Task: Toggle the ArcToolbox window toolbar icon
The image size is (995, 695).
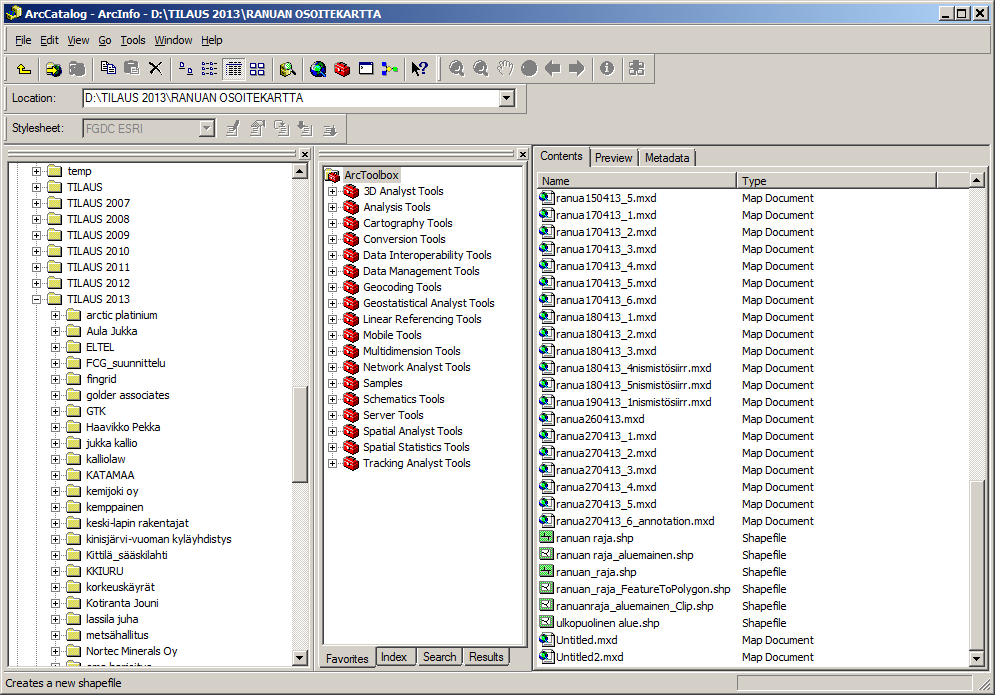Action: click(342, 69)
